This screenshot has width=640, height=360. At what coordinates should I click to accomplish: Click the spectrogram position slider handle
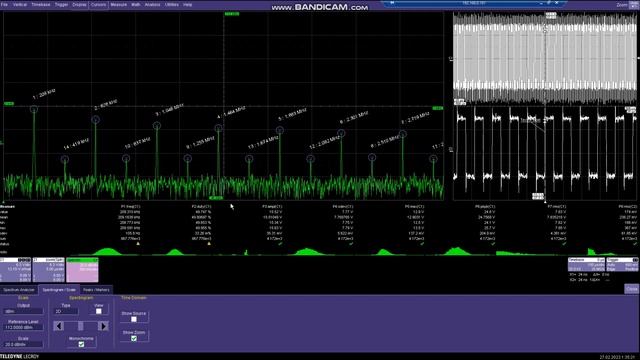click(x=81, y=326)
